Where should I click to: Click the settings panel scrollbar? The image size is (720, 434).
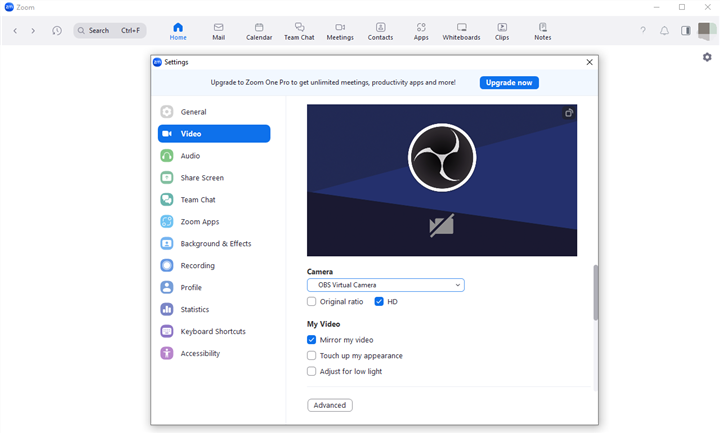pyautogui.click(x=596, y=293)
